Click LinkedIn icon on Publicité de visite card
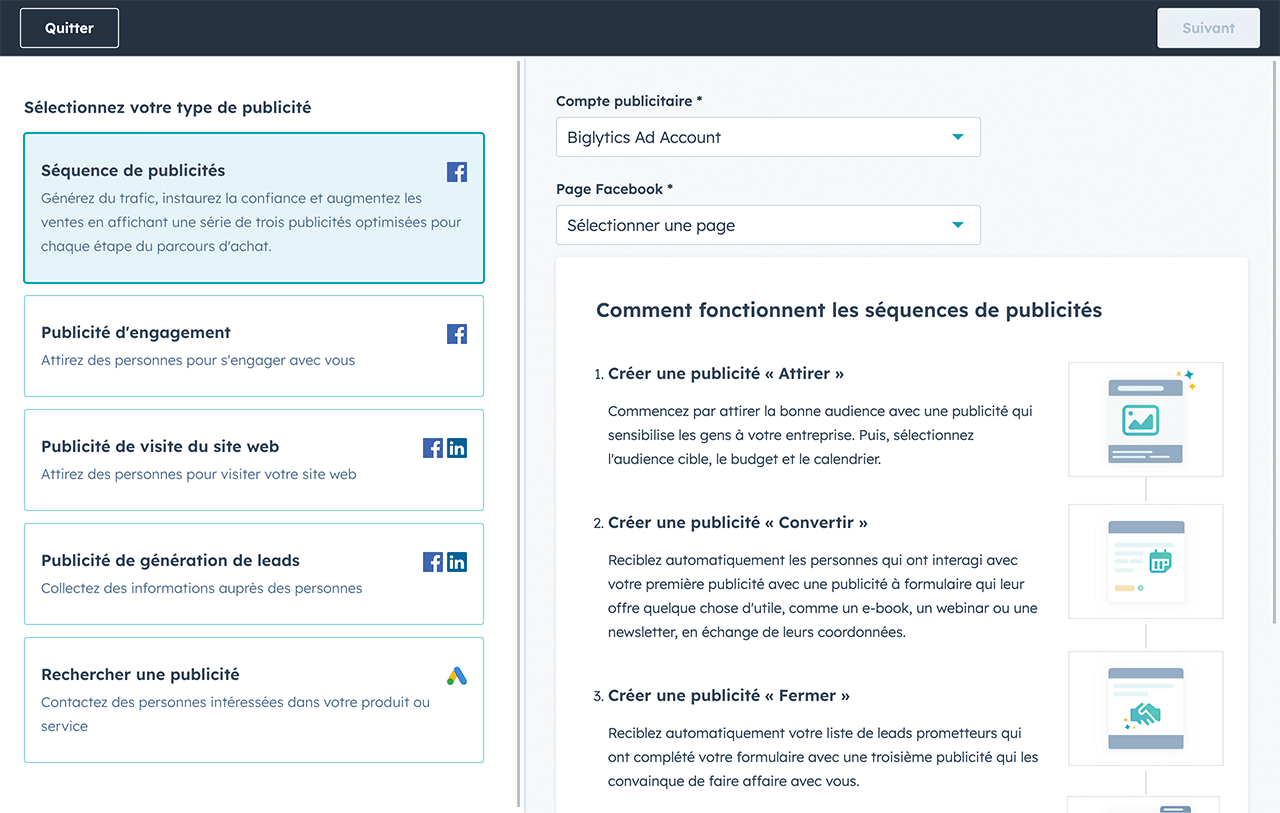Screen dimensions: 1280x813 pos(457,448)
